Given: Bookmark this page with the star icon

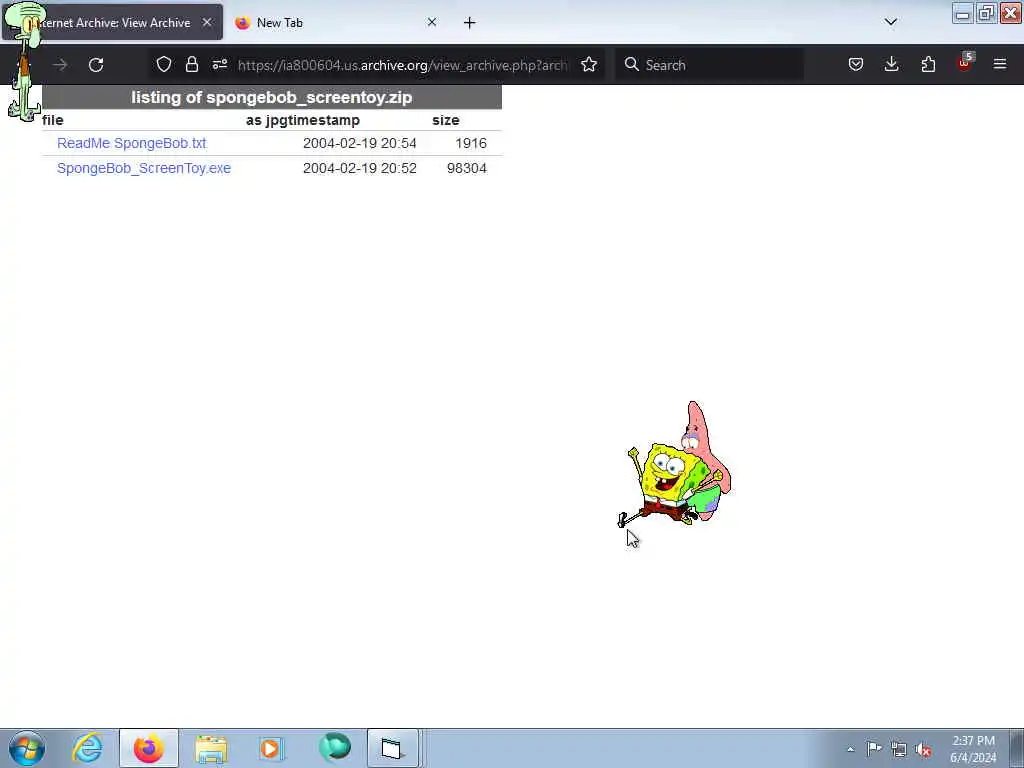Looking at the screenshot, I should click(x=589, y=64).
